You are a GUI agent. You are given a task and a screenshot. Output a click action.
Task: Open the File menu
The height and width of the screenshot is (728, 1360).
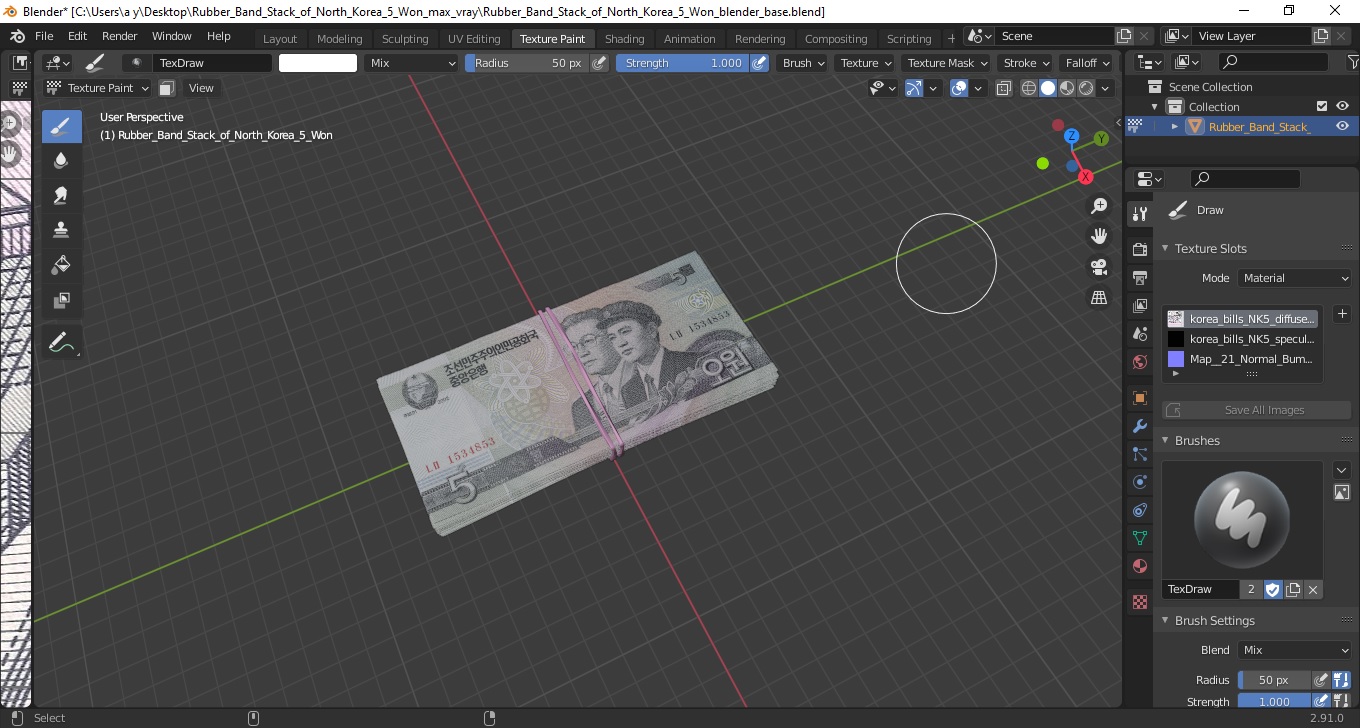tap(44, 36)
